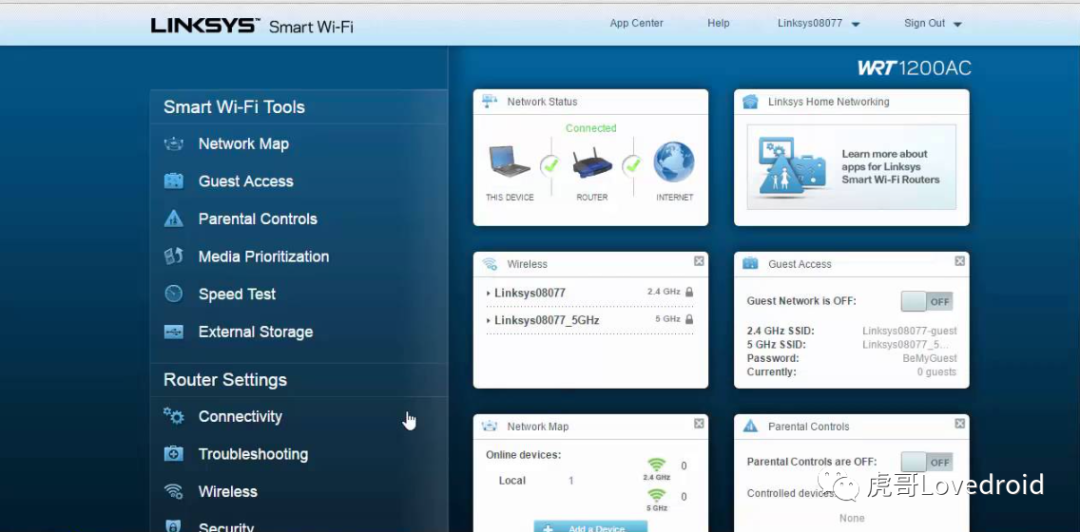This screenshot has width=1080, height=532.
Task: Click the 2.4 GHz wifi signal icon
Action: click(x=657, y=465)
